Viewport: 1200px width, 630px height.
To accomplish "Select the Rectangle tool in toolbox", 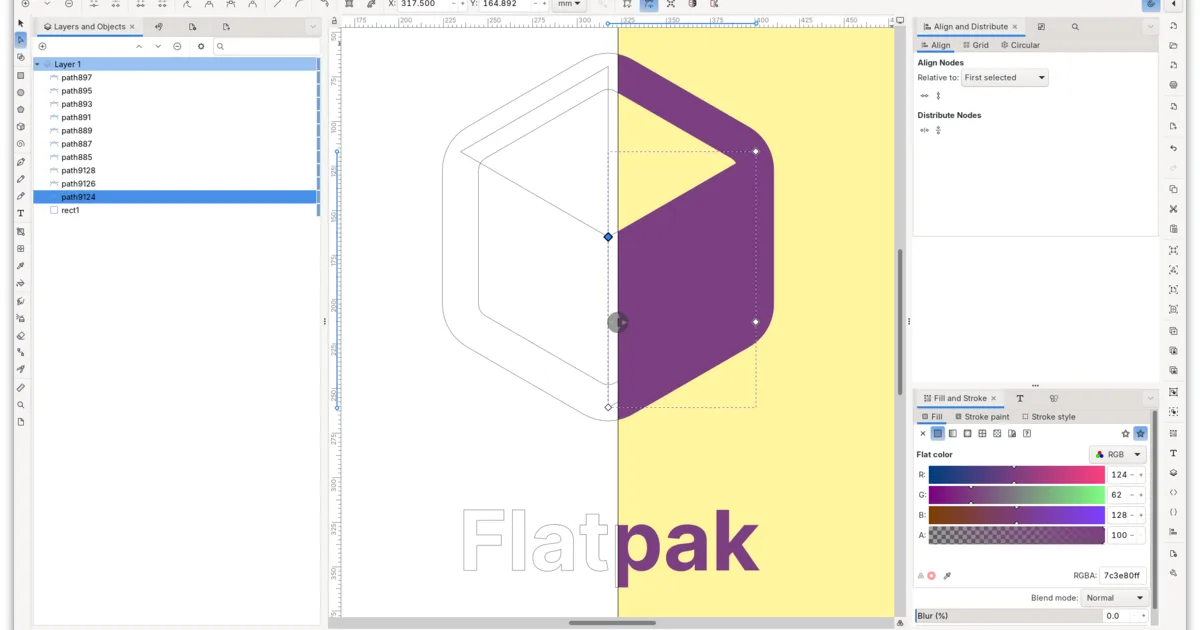I will (21, 75).
